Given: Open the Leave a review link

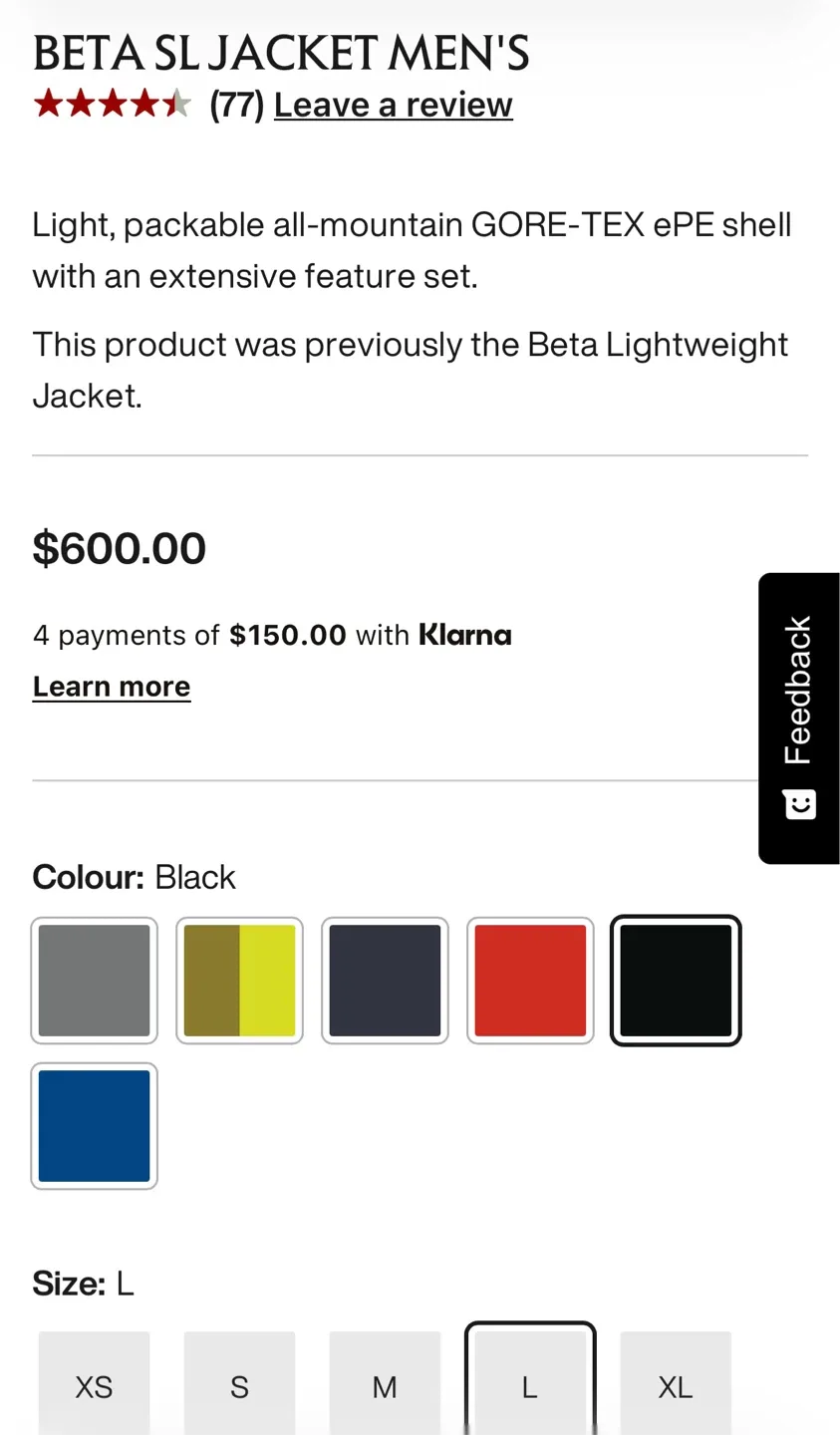Looking at the screenshot, I should click(x=393, y=104).
